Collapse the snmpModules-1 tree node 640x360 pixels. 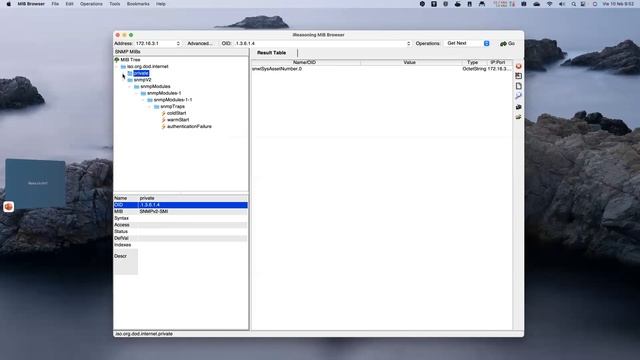137,93
